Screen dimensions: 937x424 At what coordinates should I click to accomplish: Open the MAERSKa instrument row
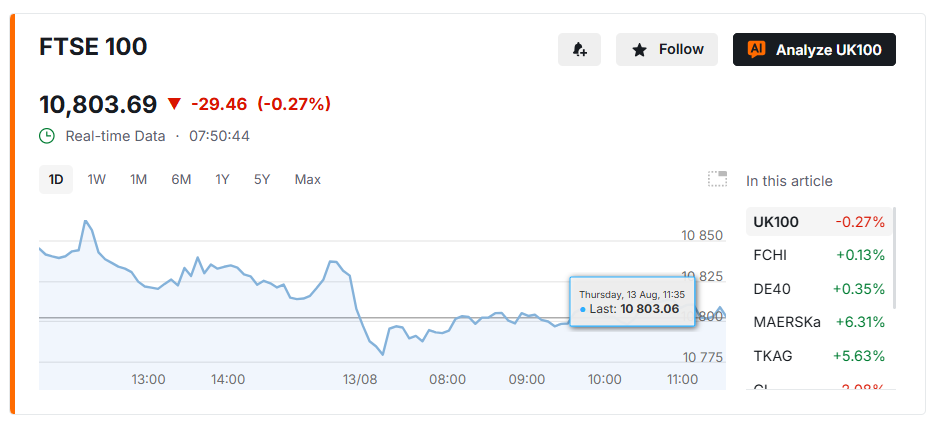pyautogui.click(x=819, y=322)
